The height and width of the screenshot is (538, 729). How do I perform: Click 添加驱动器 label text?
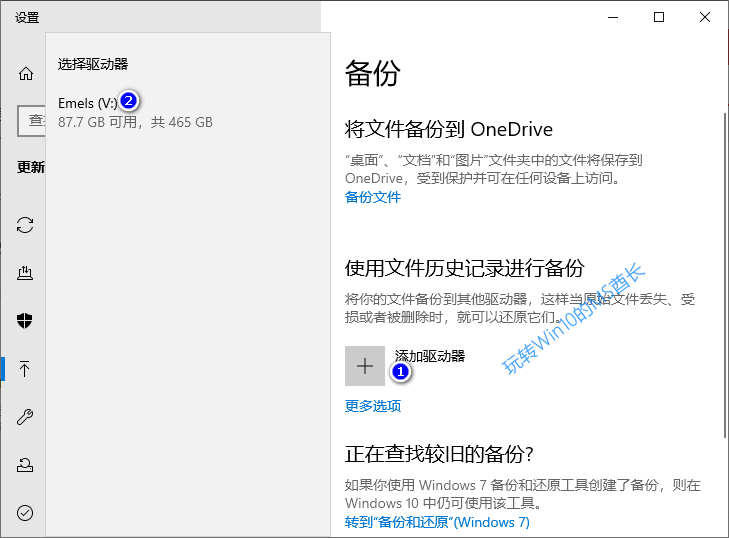430,356
